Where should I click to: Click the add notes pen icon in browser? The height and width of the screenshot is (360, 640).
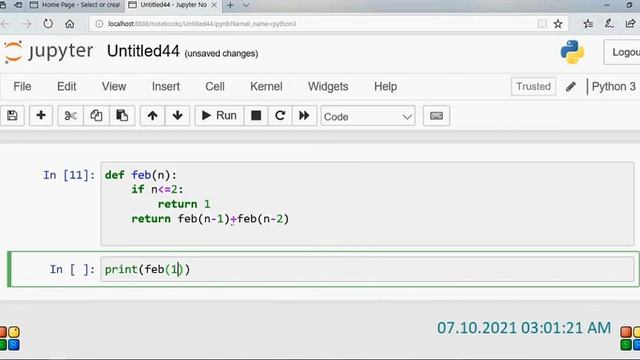point(609,24)
